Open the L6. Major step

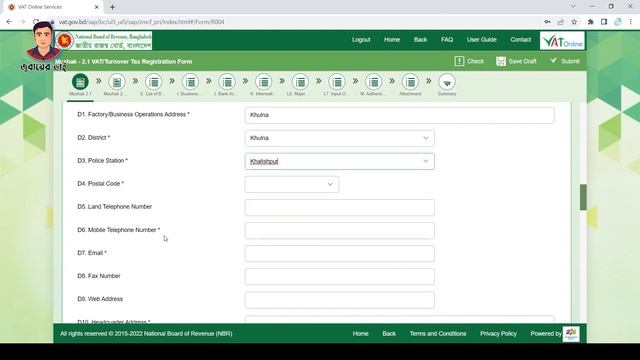tap(300, 82)
